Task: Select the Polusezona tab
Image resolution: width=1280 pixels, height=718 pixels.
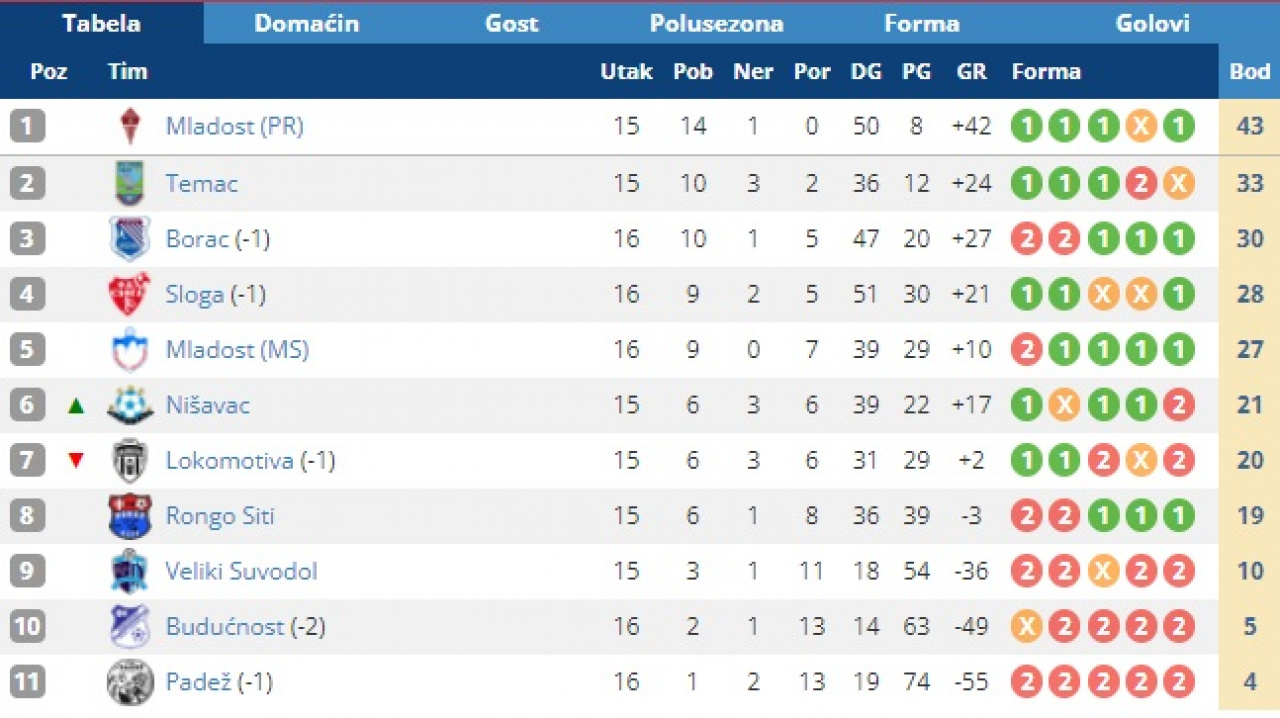Action: point(716,24)
